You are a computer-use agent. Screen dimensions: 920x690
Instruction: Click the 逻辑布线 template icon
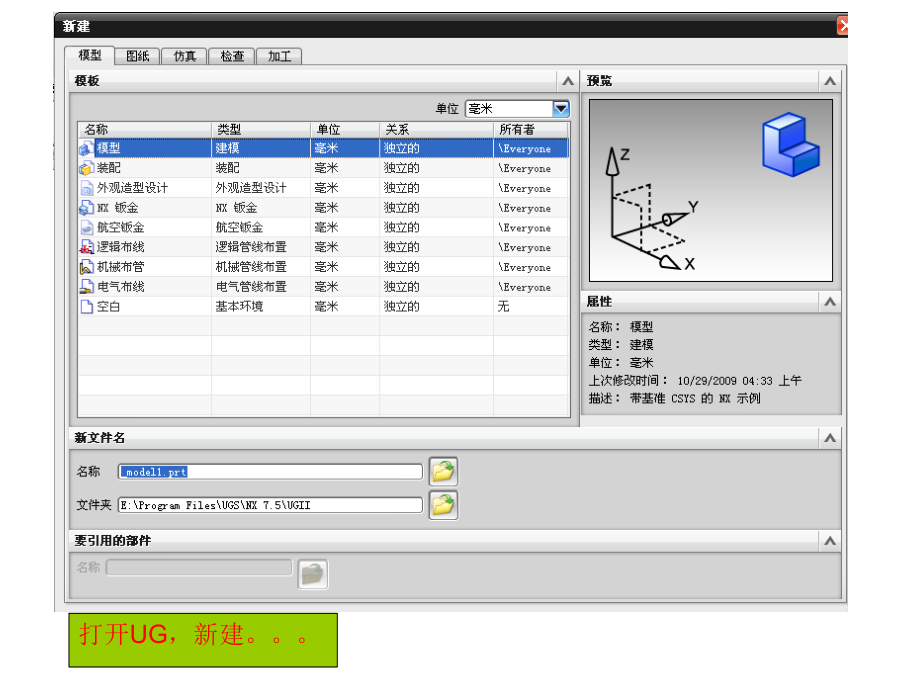pos(86,247)
